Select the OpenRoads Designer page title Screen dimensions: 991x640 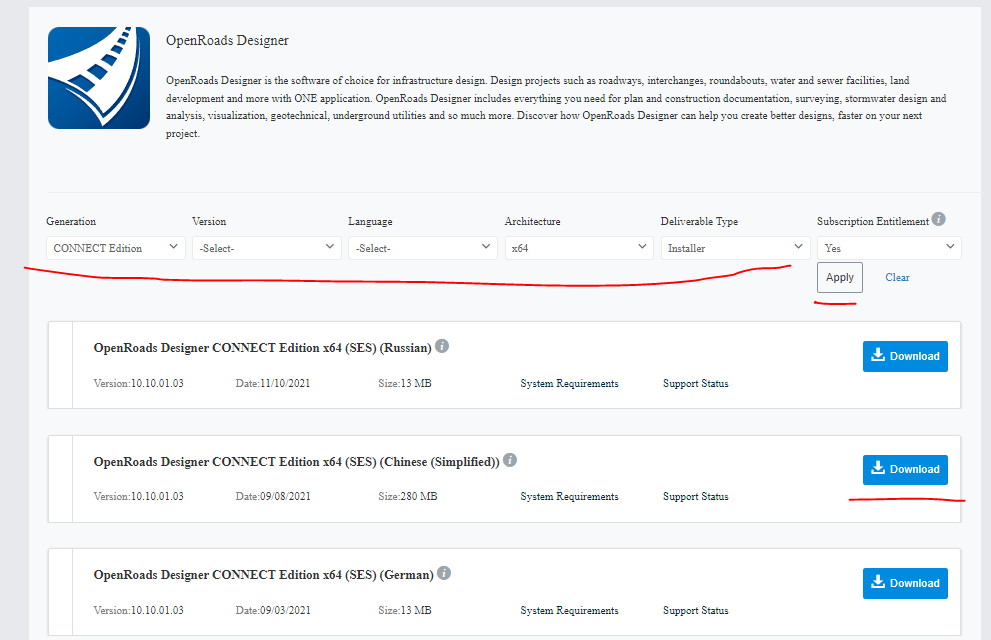(227, 40)
